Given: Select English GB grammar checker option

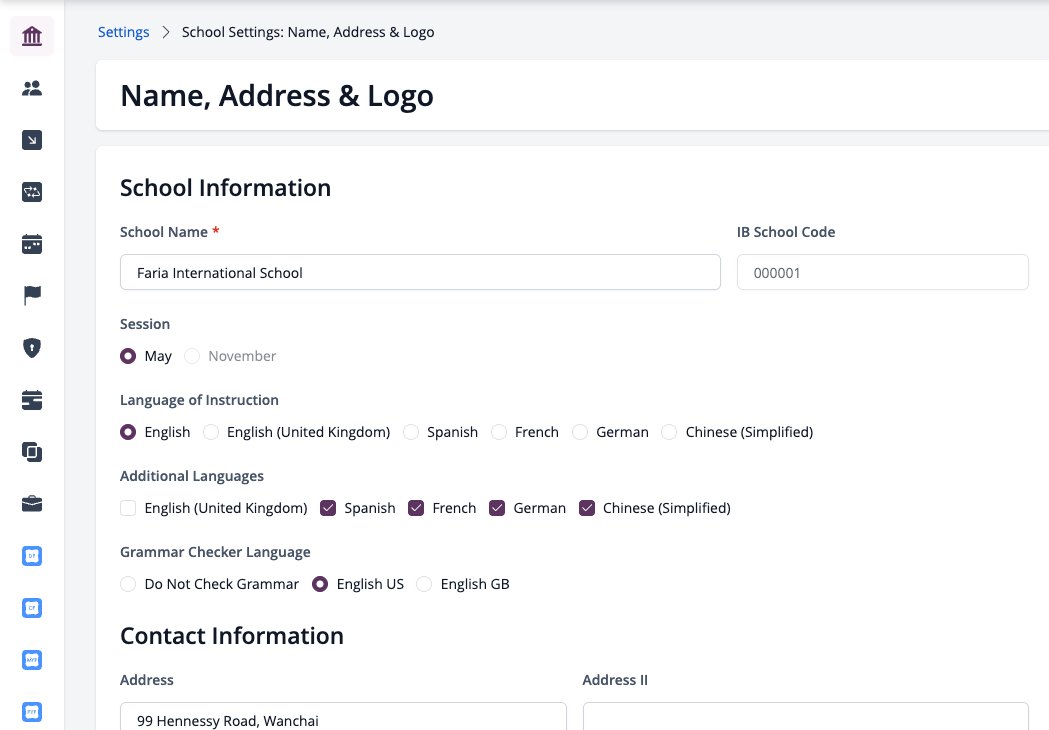Looking at the screenshot, I should tap(424, 584).
